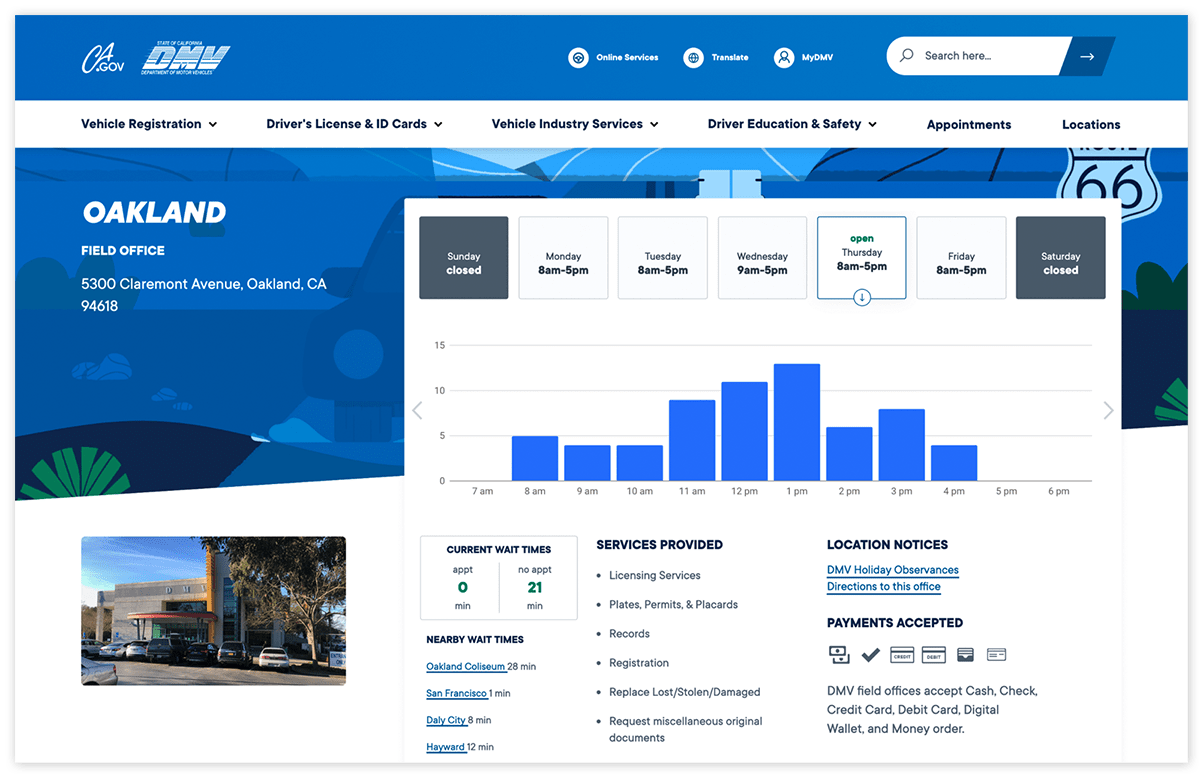Select the Friday 8am-5pm tab
Viewport: 1200px width, 779px height.
(961, 258)
